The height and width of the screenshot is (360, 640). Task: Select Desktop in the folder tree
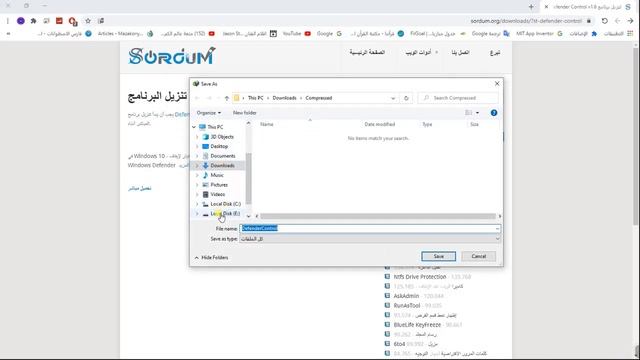pyautogui.click(x=219, y=146)
